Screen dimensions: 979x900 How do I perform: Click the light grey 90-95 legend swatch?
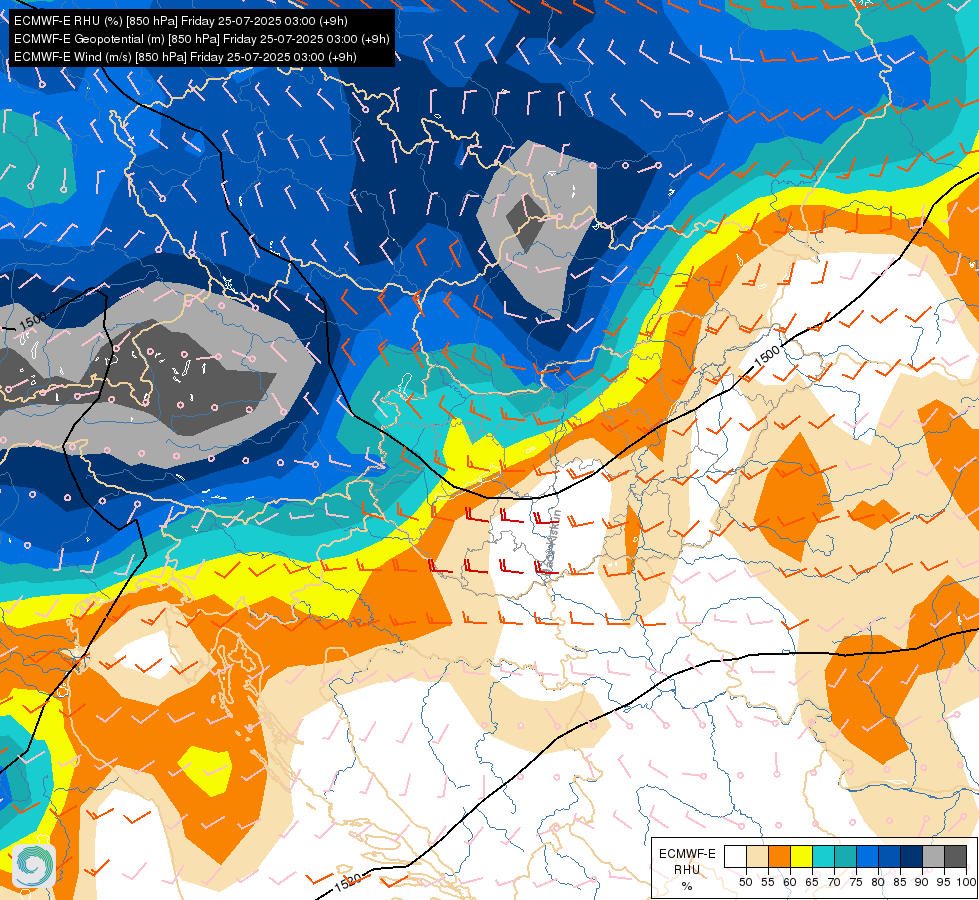[933, 857]
